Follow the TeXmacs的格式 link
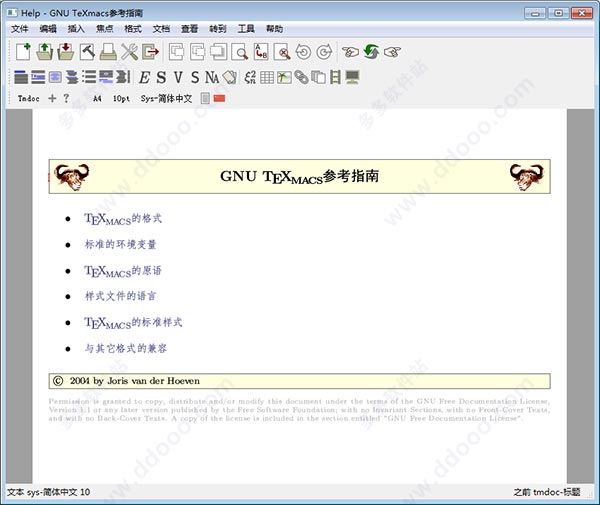Image resolution: width=600 pixels, height=505 pixels. coord(123,219)
